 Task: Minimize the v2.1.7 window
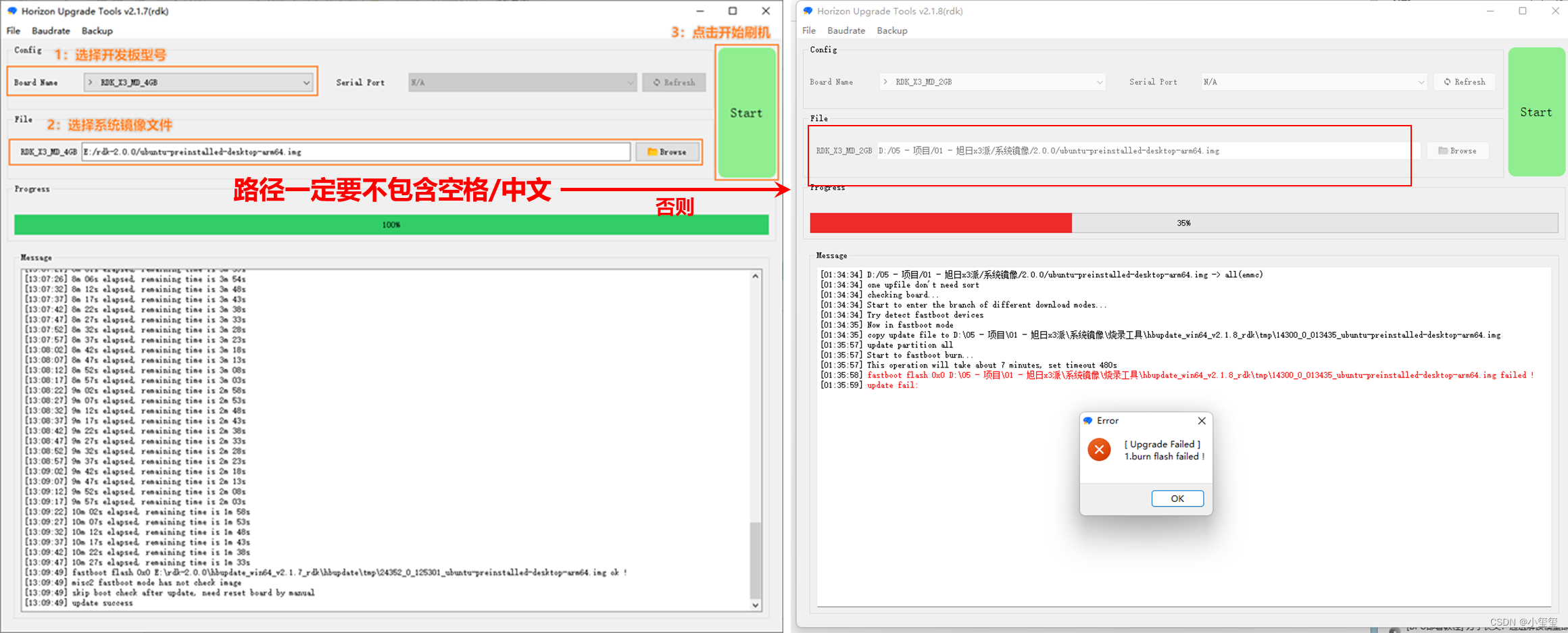[700, 11]
